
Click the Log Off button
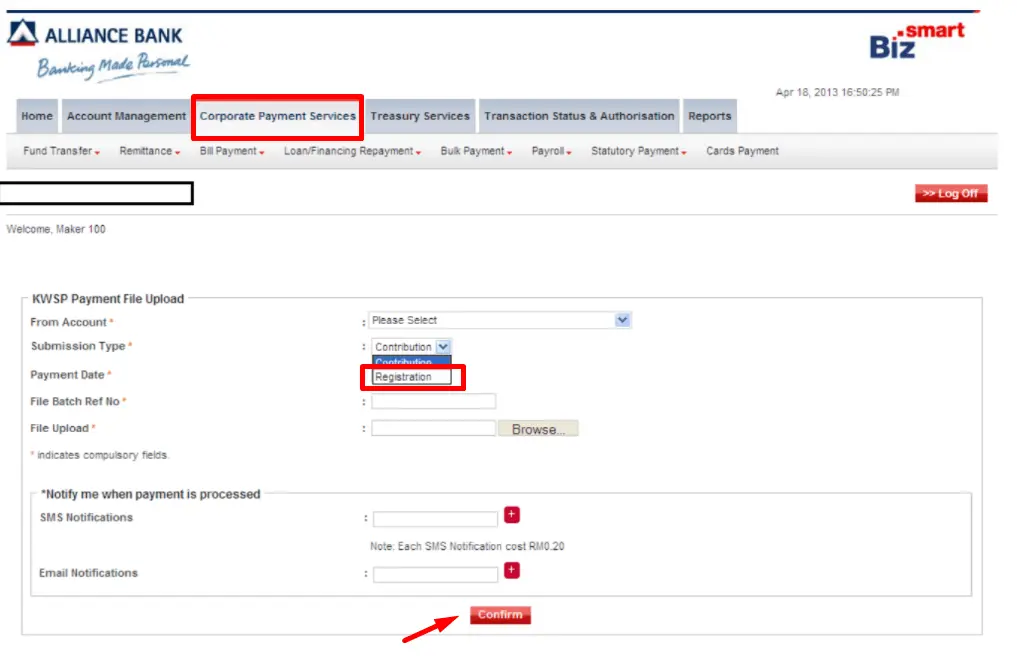(951, 193)
